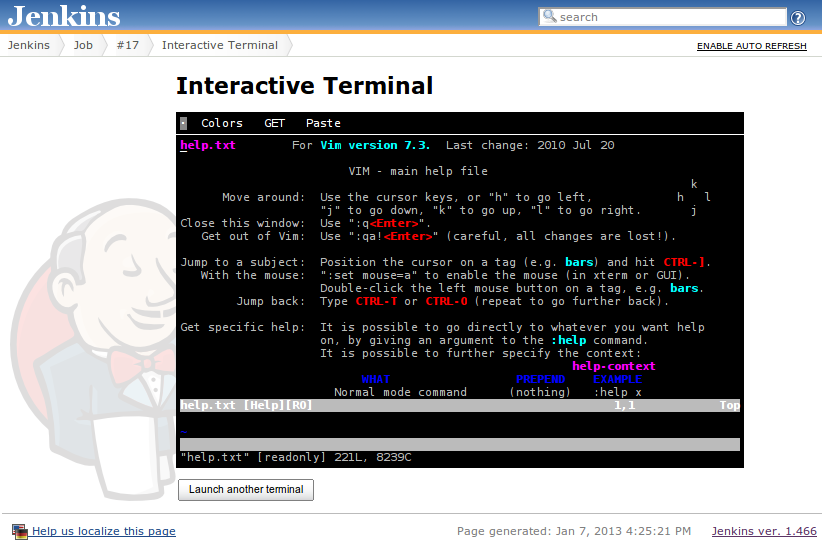The image size is (822, 546).
Task: Click the localize page flag icon
Action: pos(19,531)
